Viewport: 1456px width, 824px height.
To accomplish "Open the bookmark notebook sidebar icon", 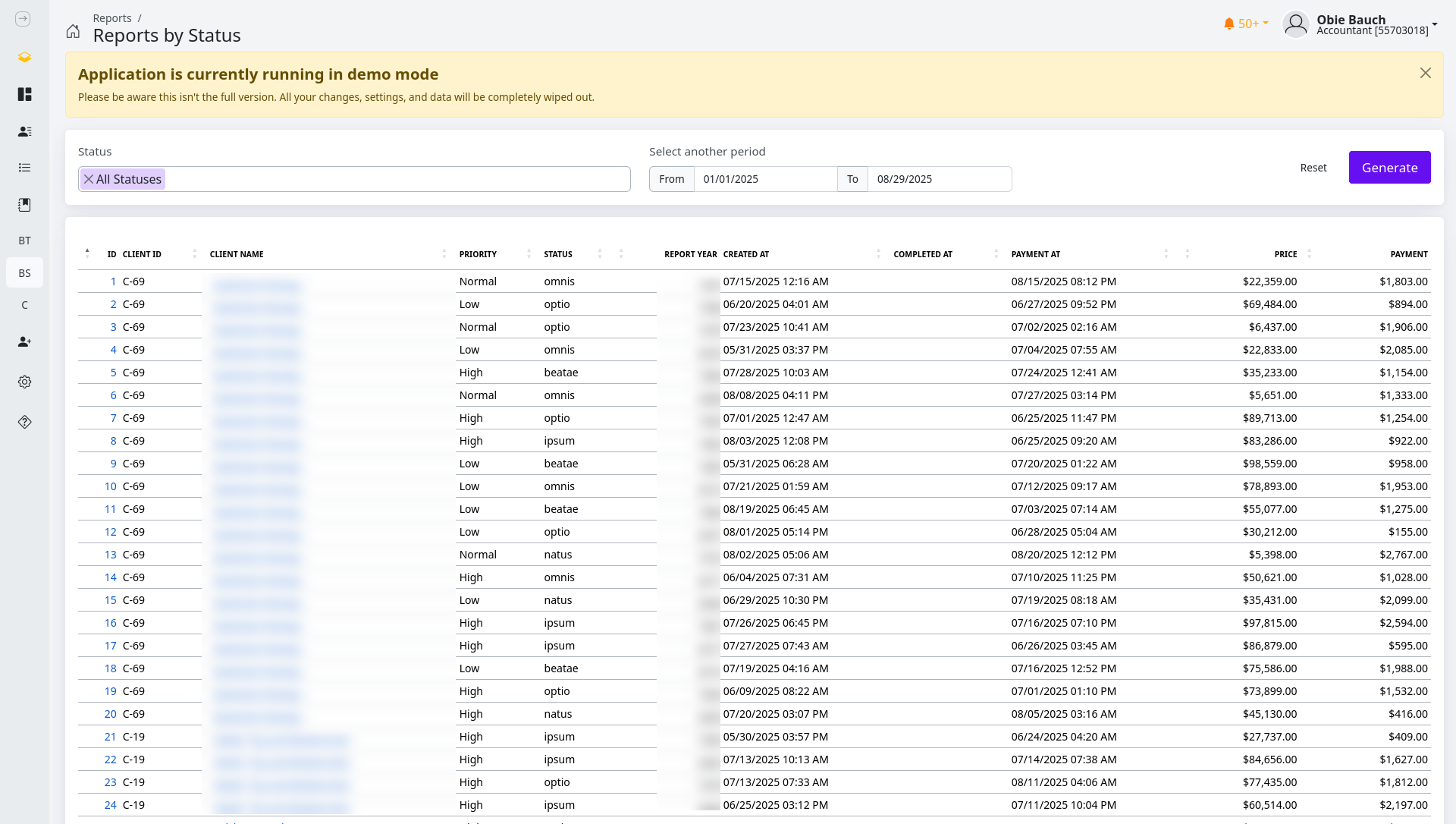I will (24, 205).
